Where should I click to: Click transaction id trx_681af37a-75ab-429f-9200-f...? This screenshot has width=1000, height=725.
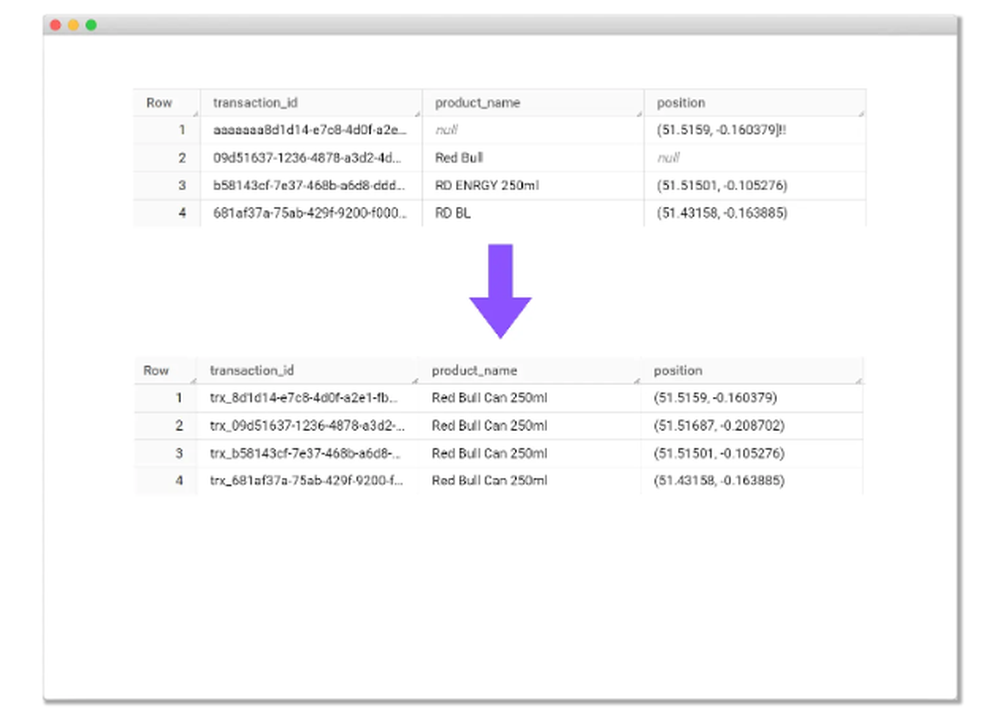306,481
